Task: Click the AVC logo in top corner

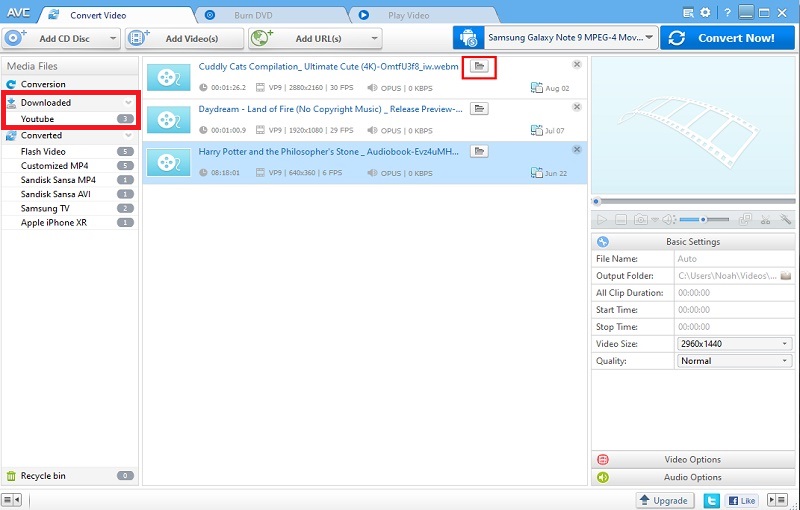Action: [x=18, y=13]
